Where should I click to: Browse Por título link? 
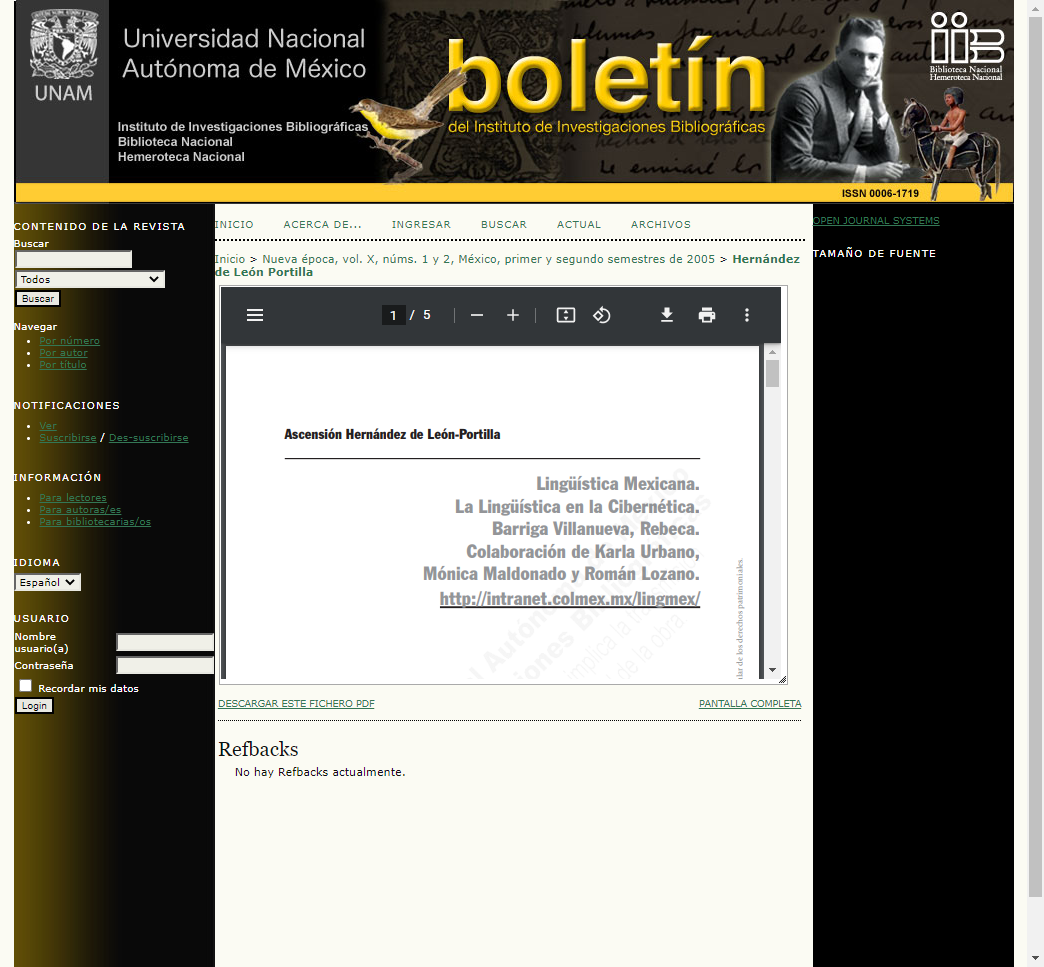pyautogui.click(x=63, y=365)
